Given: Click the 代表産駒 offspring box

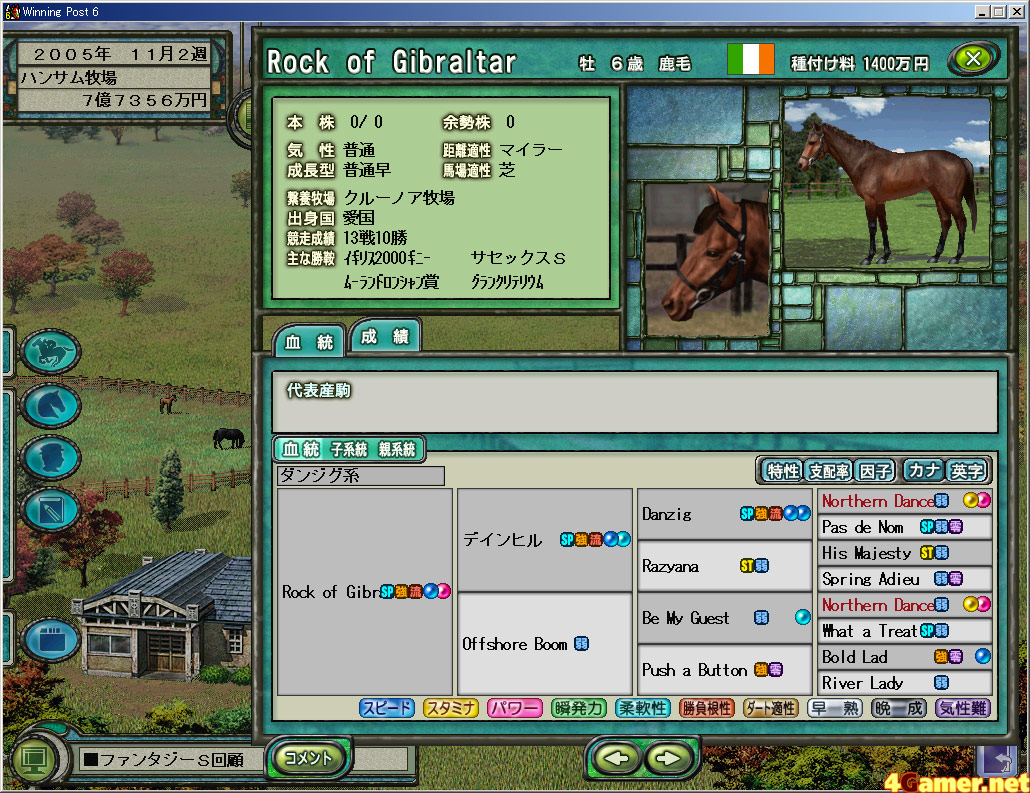Looking at the screenshot, I should 635,401.
